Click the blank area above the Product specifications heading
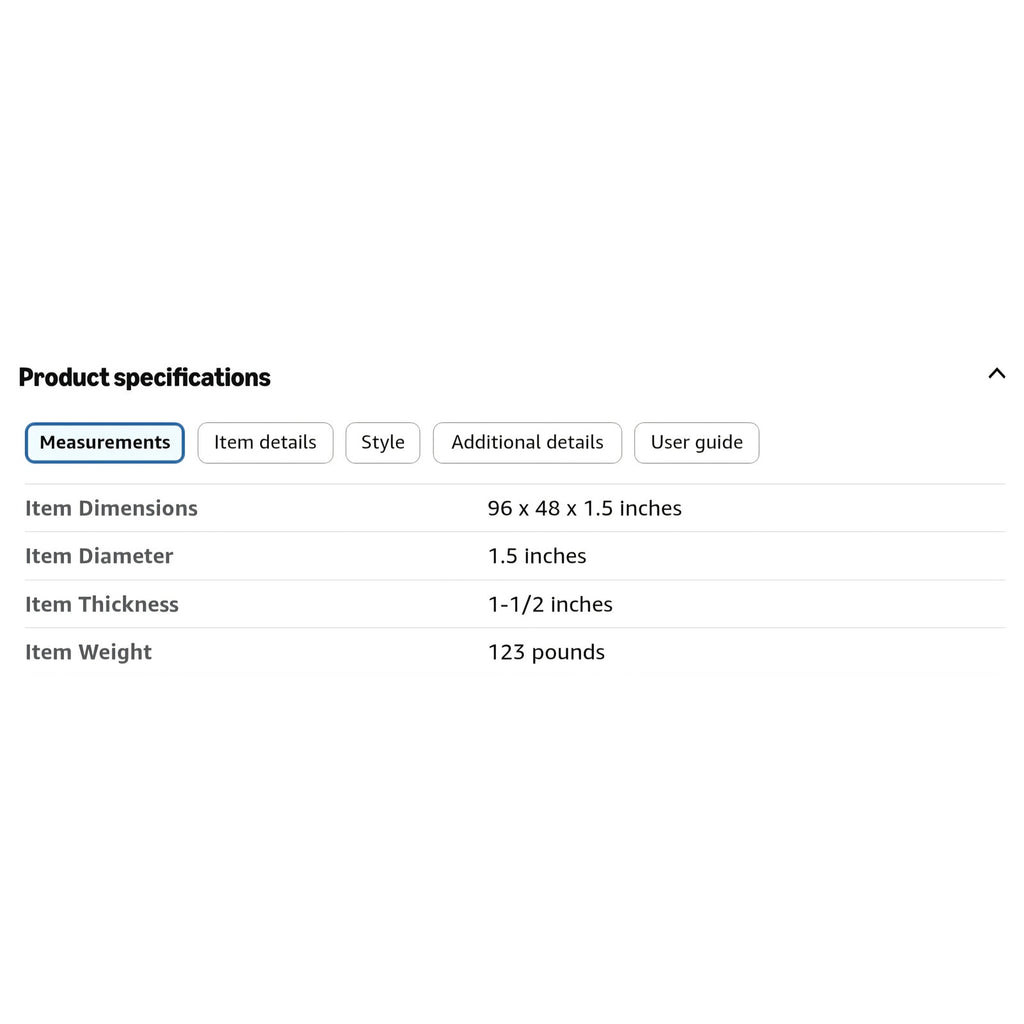Viewport: 1024px width, 1024px height. tap(512, 176)
